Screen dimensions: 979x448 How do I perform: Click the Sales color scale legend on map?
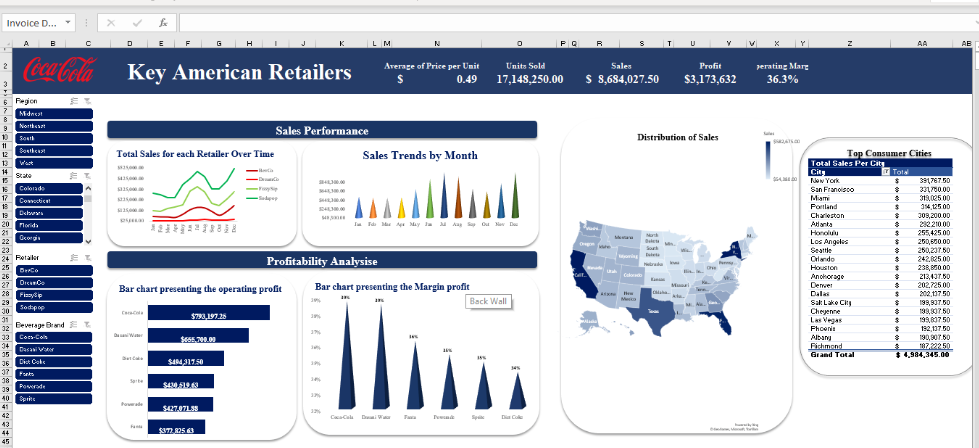767,160
